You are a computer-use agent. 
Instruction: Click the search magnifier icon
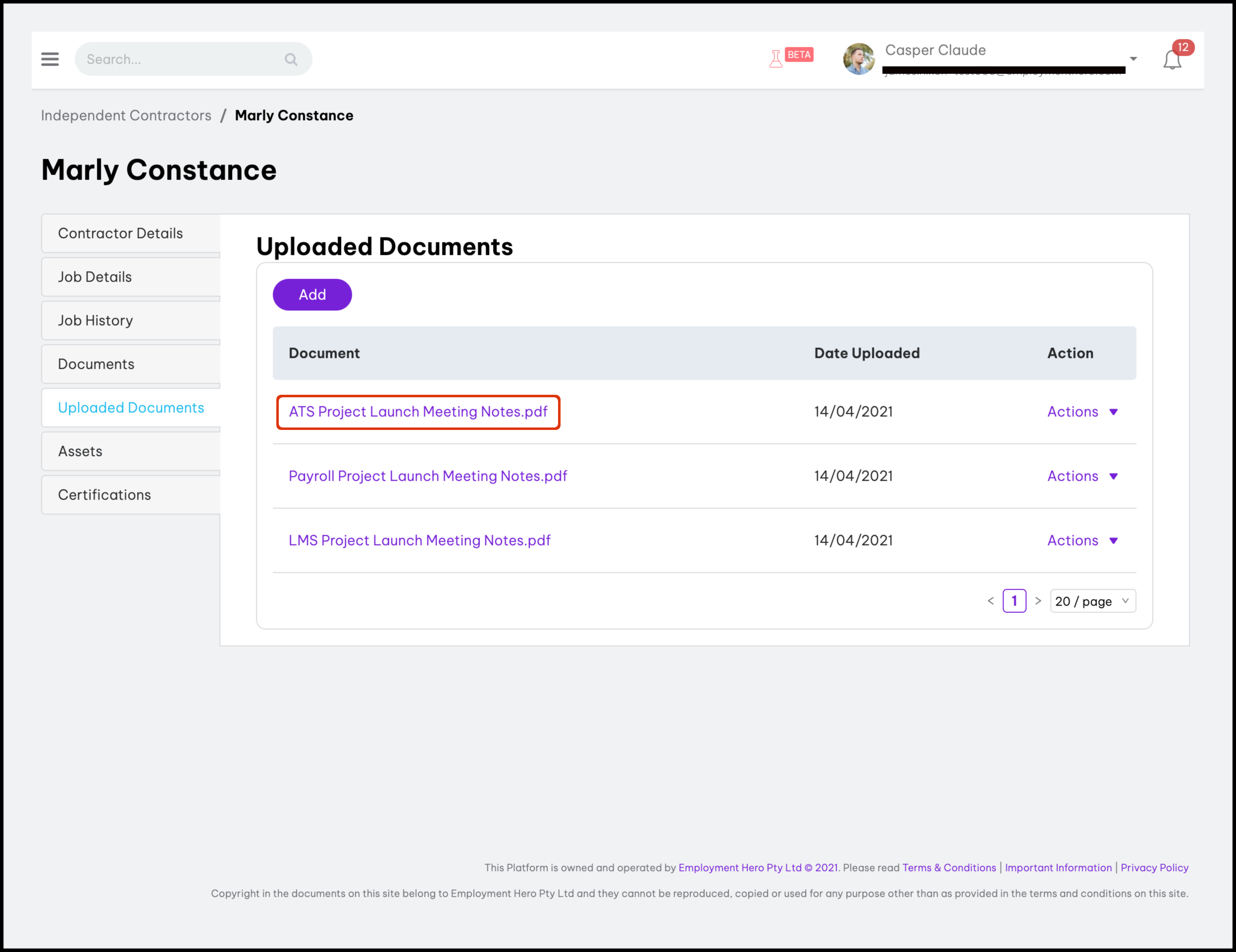(291, 59)
